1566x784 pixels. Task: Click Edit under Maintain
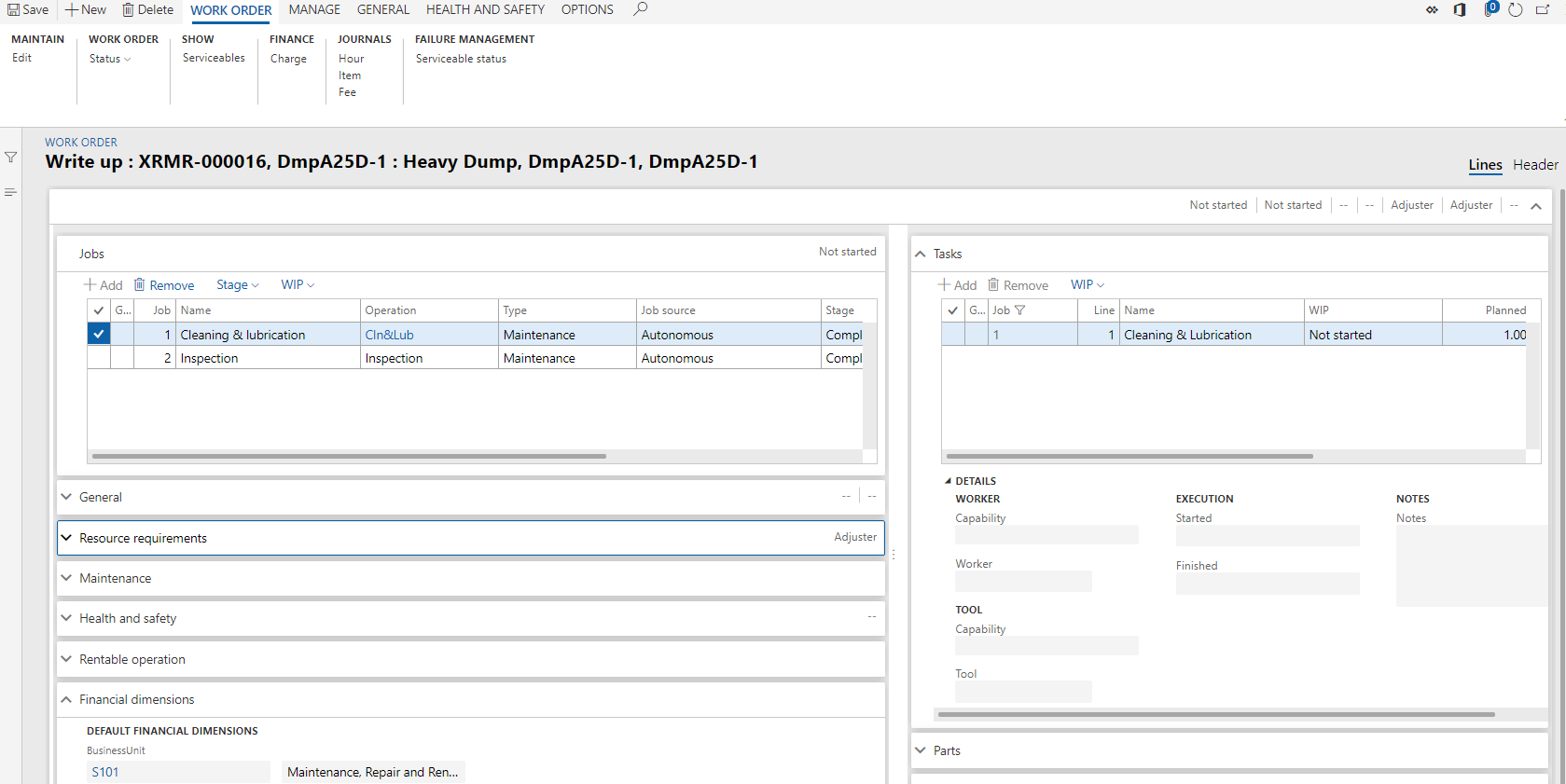coord(21,58)
